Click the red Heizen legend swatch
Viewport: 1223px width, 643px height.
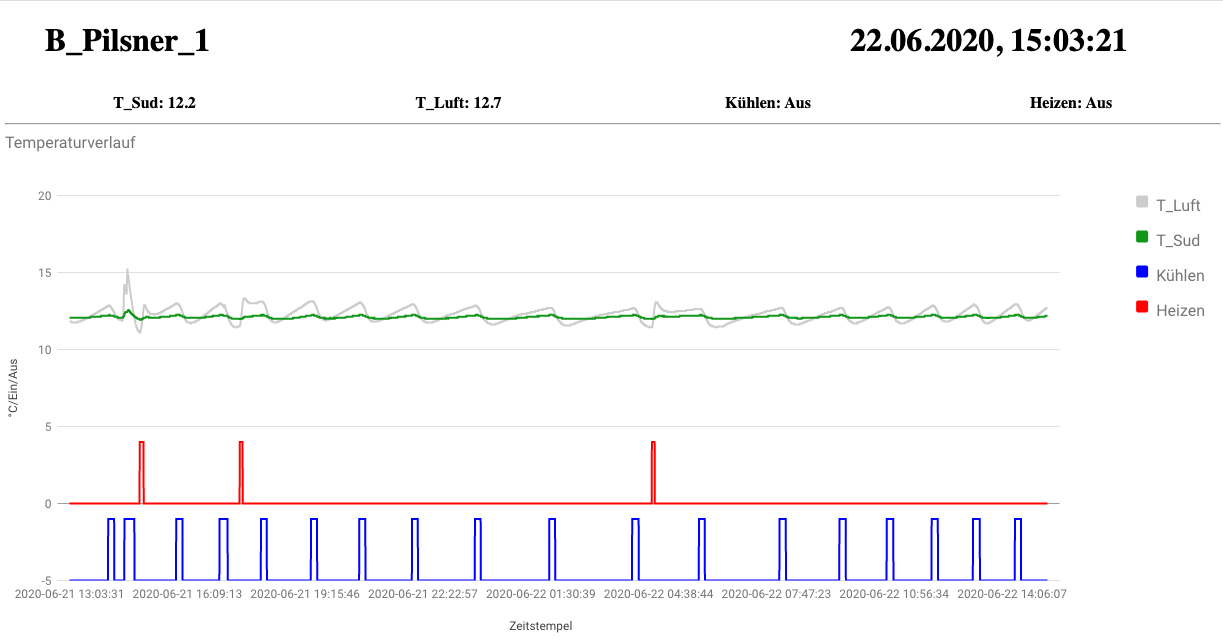pyautogui.click(x=1142, y=307)
